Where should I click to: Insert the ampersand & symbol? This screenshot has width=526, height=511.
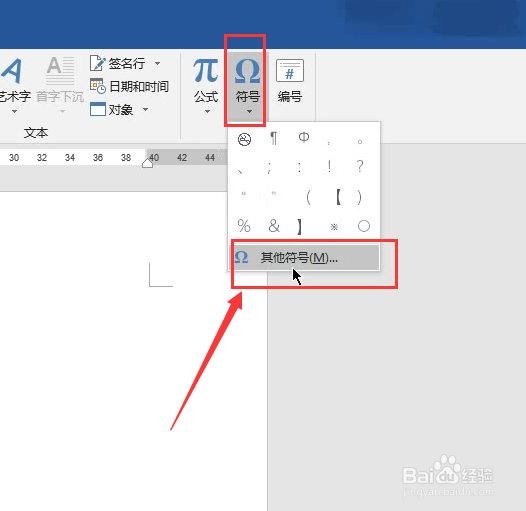pos(274,226)
